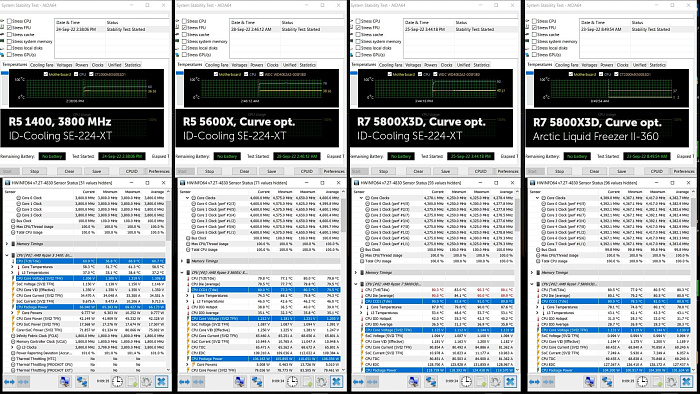This screenshot has width=700, height=394.
Task: Click the blue X close icon in R5 5600X HWiNFO toolbar
Action: pos(336,381)
